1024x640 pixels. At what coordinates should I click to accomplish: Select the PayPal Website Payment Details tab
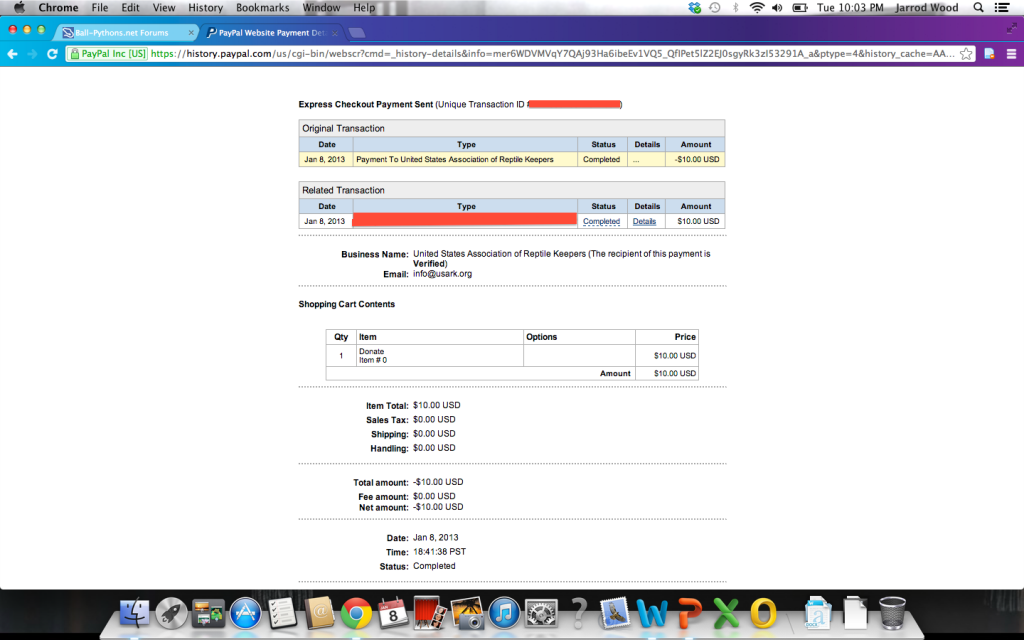(x=272, y=33)
